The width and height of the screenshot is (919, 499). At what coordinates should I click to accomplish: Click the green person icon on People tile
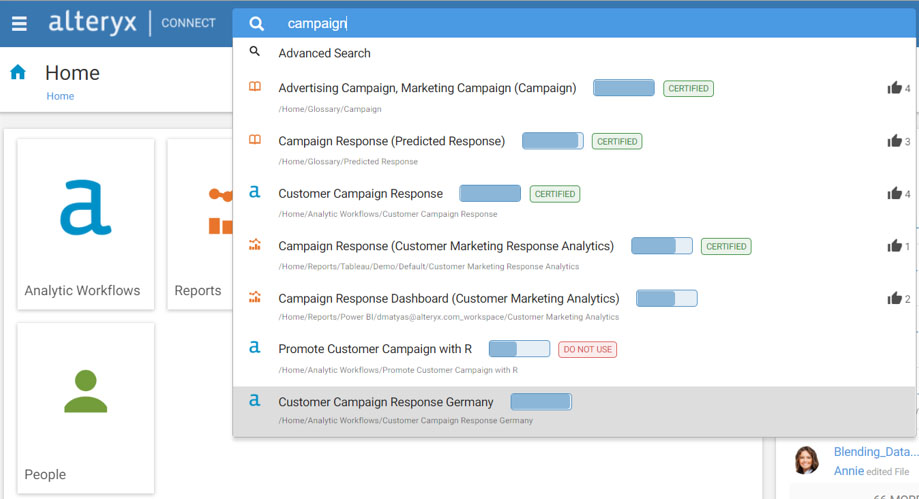[86, 391]
